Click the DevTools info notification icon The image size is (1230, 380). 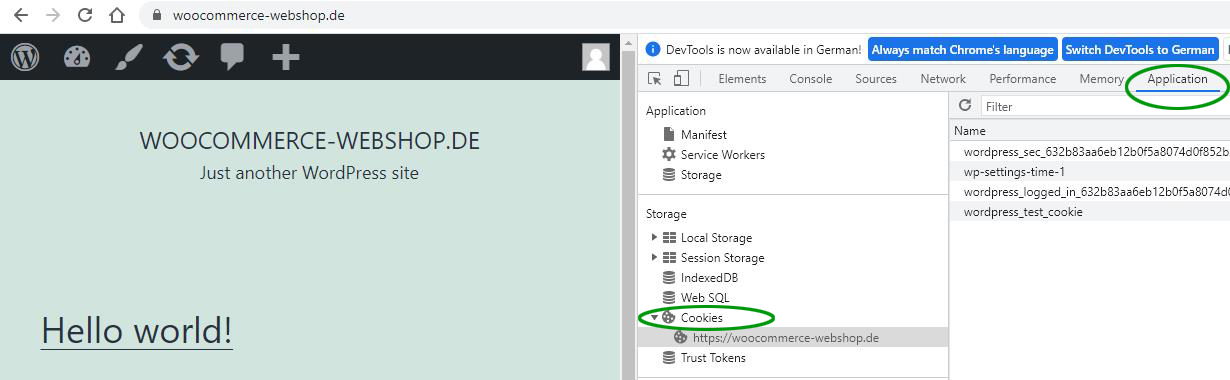[653, 49]
